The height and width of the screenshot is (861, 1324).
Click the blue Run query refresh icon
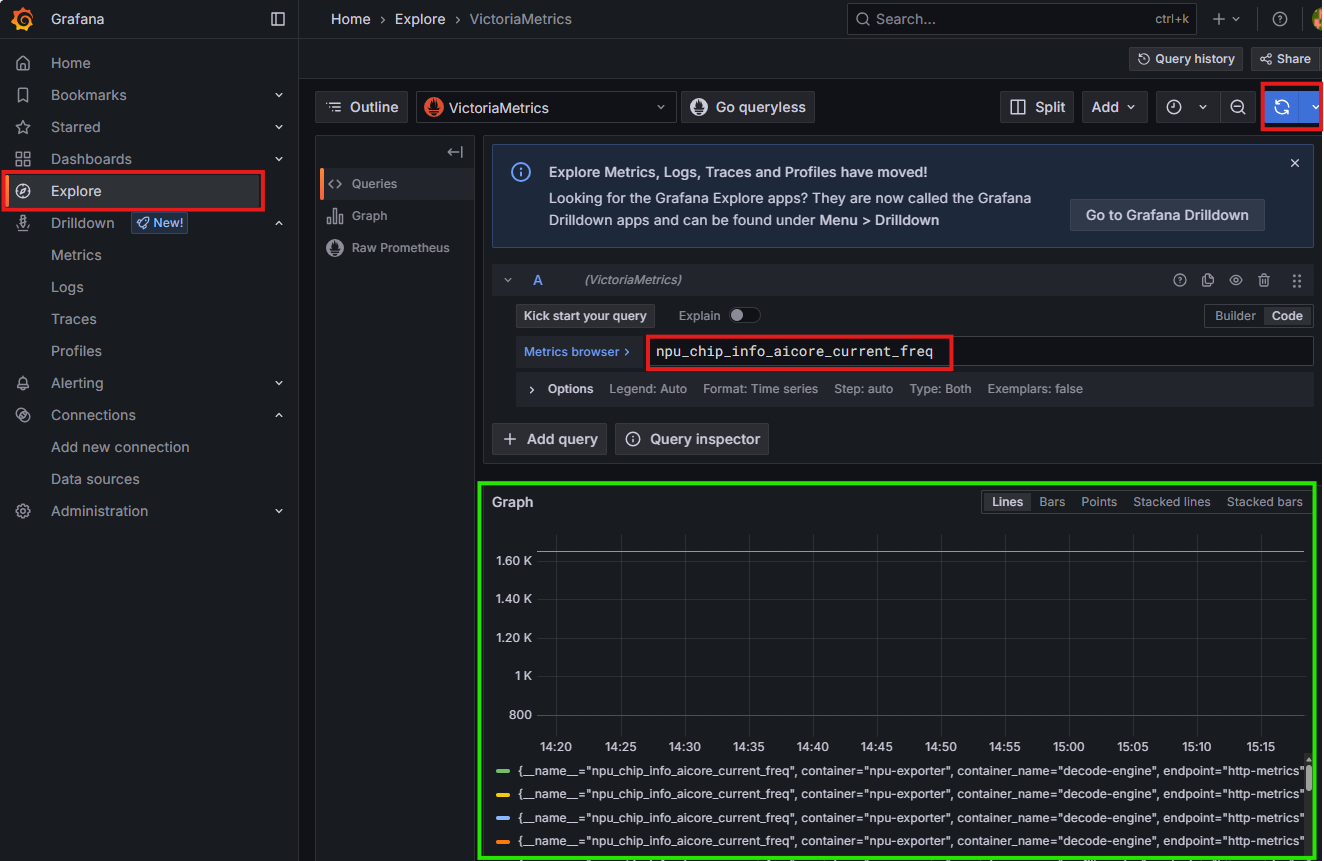coord(1281,107)
